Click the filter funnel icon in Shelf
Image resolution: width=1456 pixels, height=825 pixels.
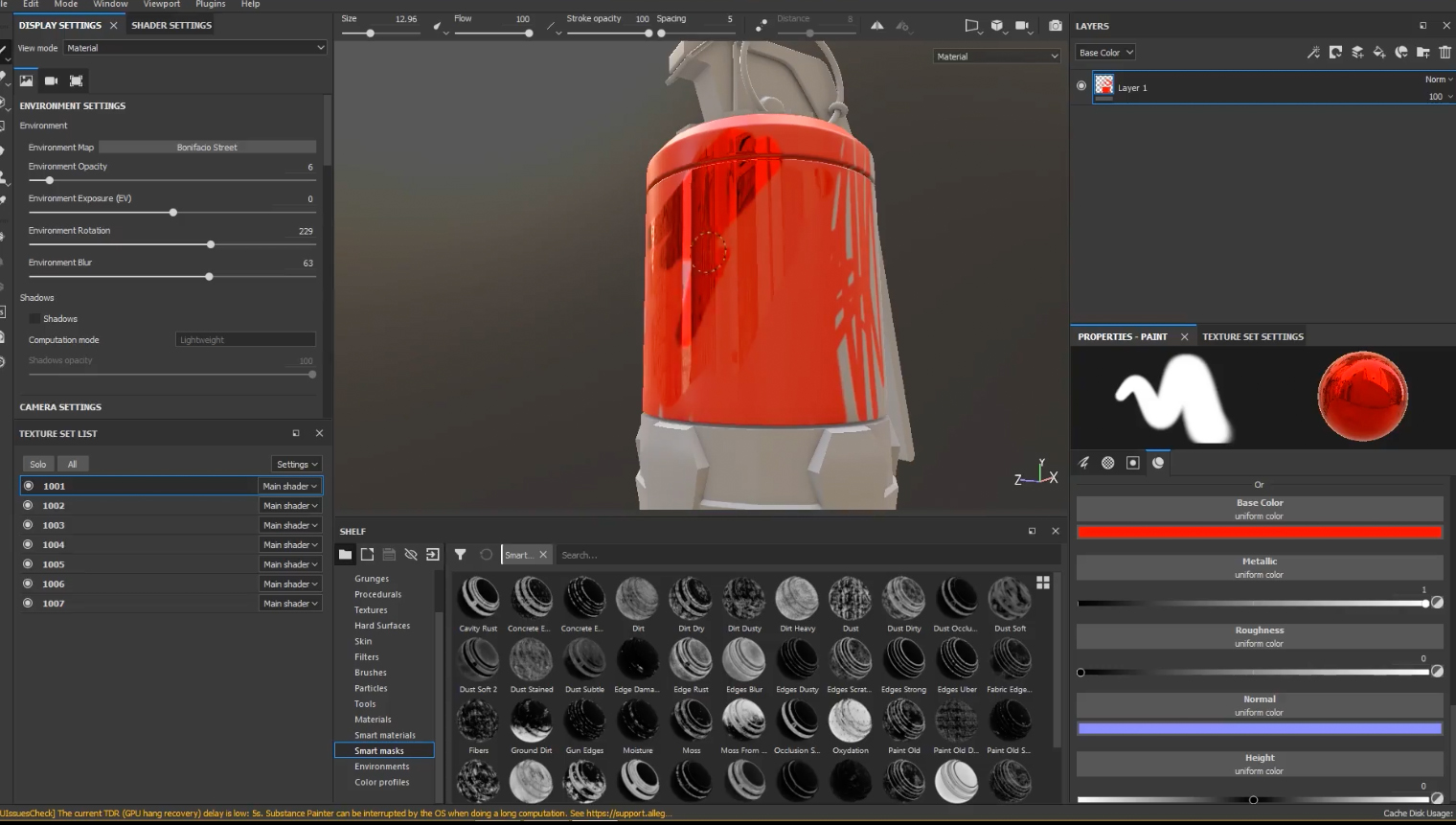[x=460, y=555]
